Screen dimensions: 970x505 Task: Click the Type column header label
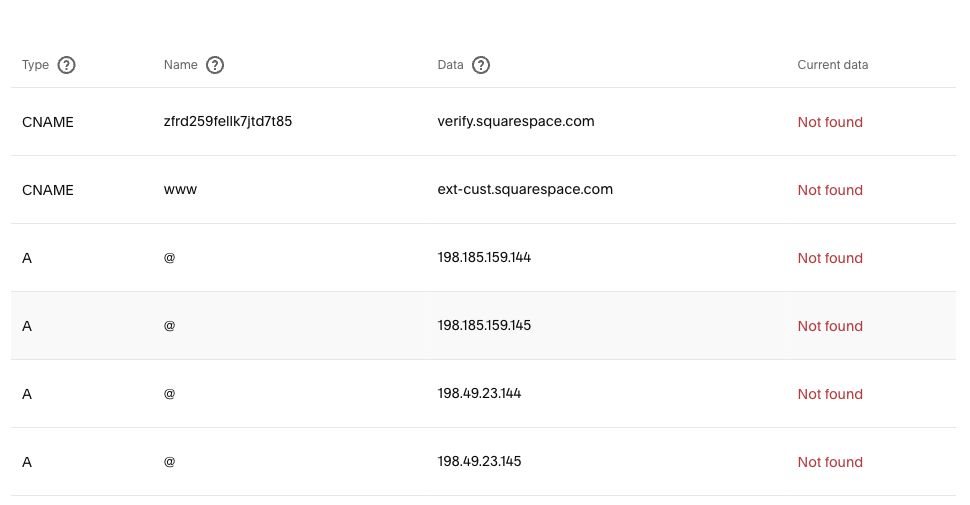coord(35,65)
